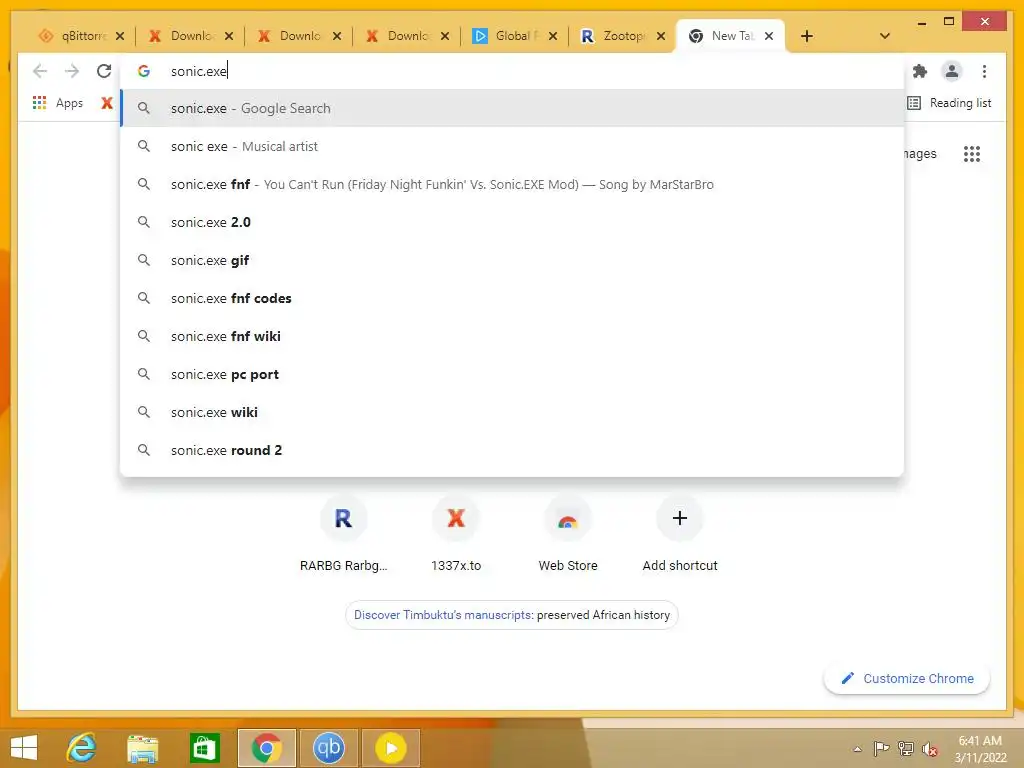Go forward to next page
This screenshot has width=1024, height=768.
(72, 71)
